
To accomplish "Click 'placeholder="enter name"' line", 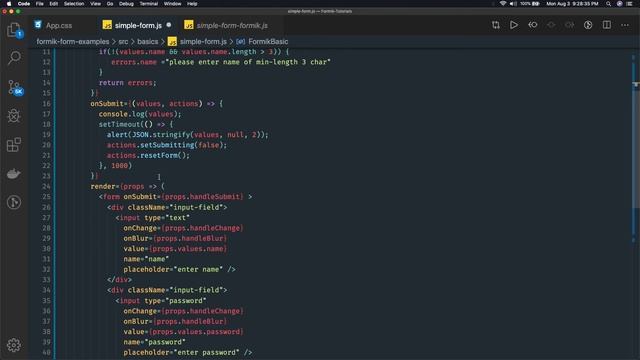I will (x=179, y=269).
